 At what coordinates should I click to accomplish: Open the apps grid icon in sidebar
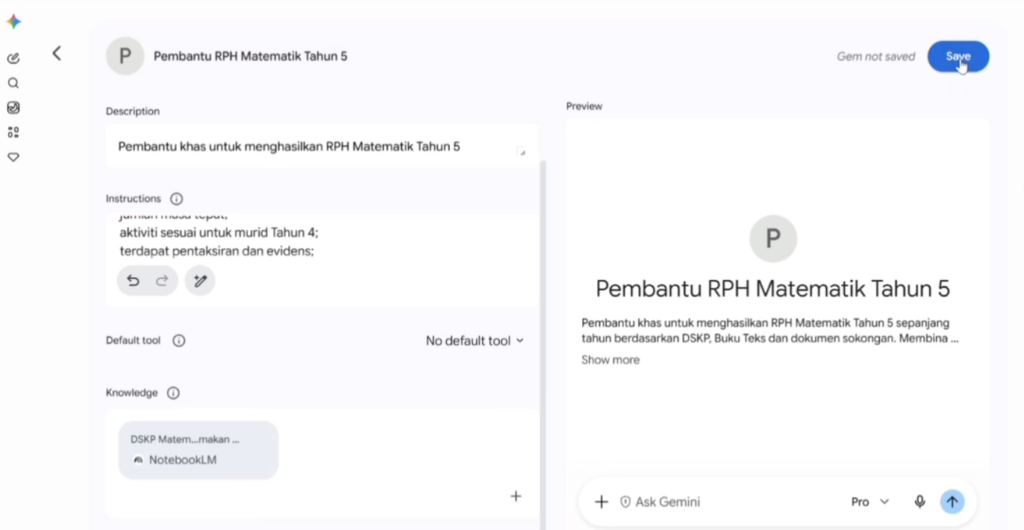[x=13, y=132]
